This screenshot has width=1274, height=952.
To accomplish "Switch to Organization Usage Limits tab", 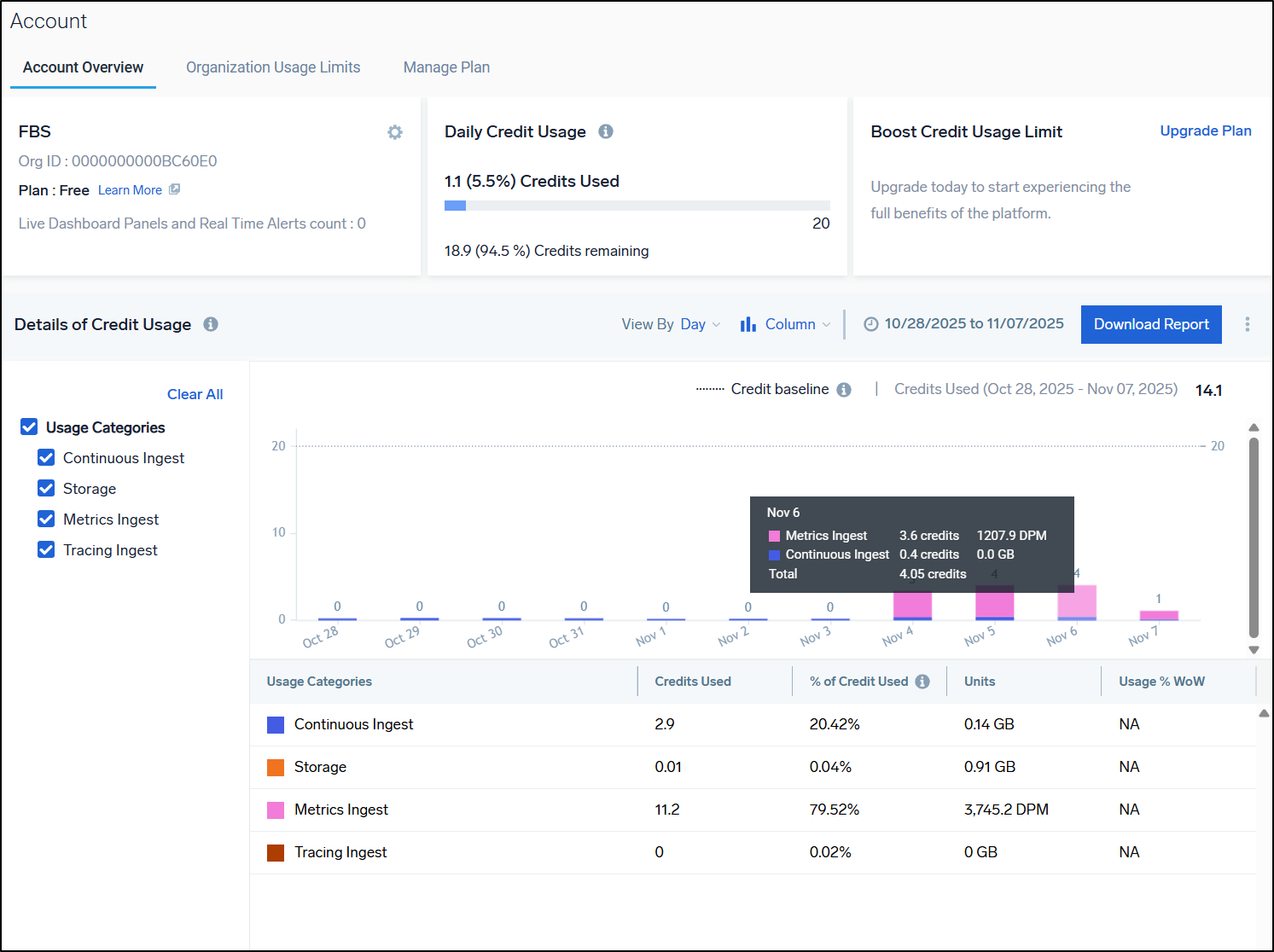I will (273, 67).
